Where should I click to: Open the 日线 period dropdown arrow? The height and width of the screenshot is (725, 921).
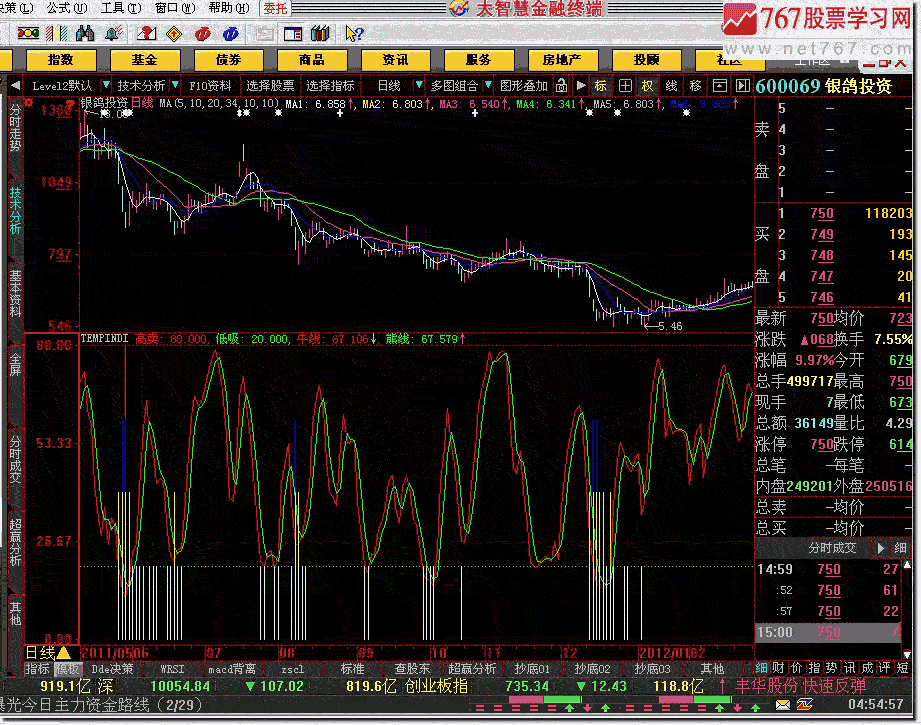419,85
